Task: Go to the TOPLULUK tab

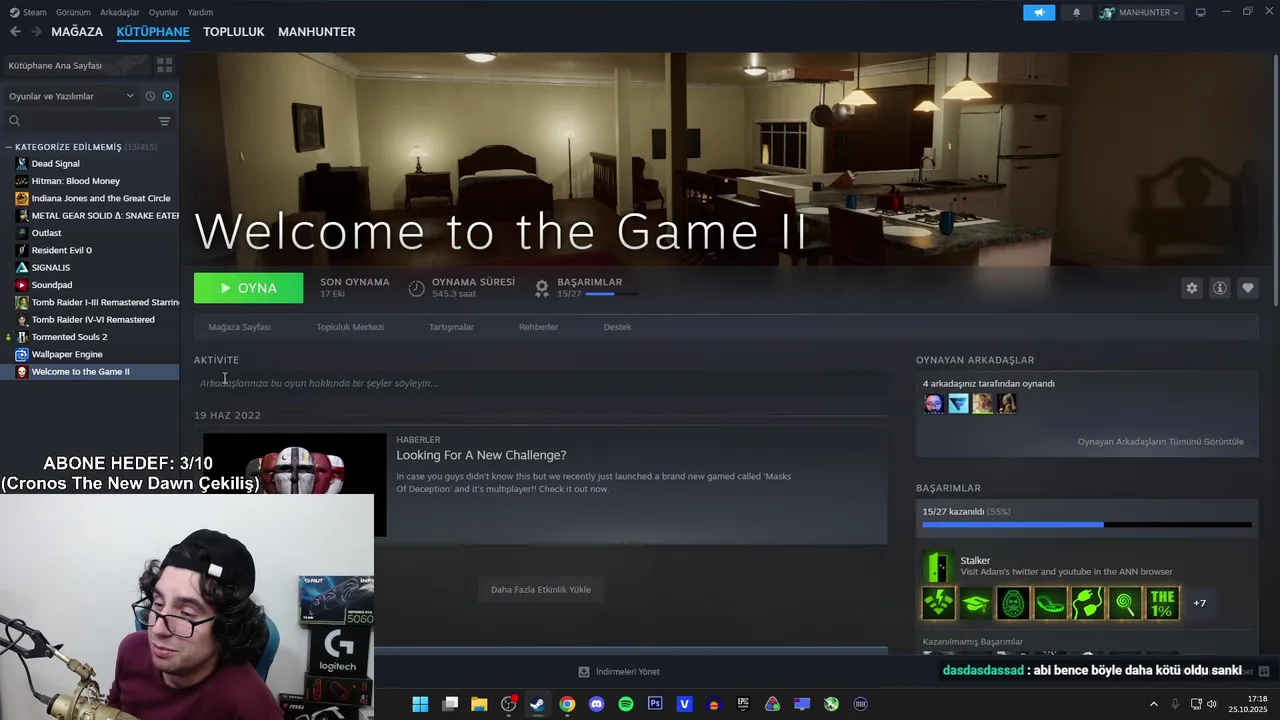Action: tap(234, 32)
